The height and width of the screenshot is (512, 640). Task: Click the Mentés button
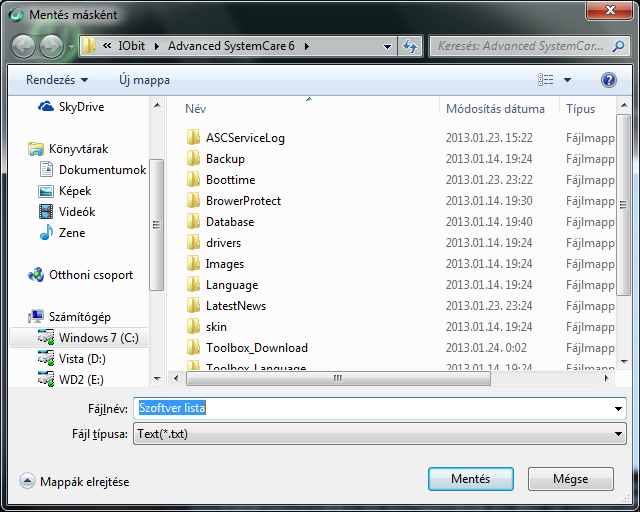pyautogui.click(x=471, y=479)
